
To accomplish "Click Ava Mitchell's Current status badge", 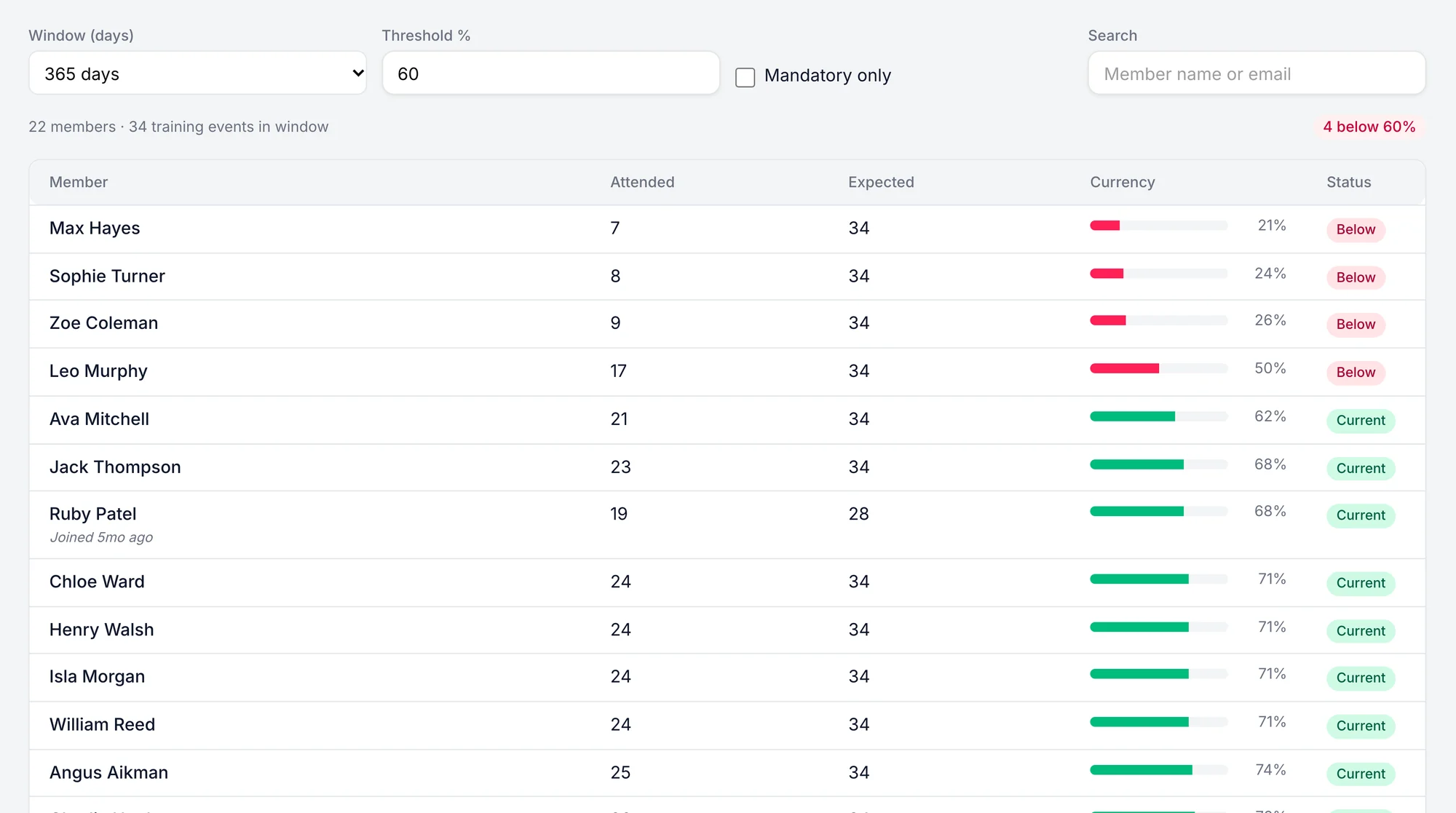I will click(1361, 420).
